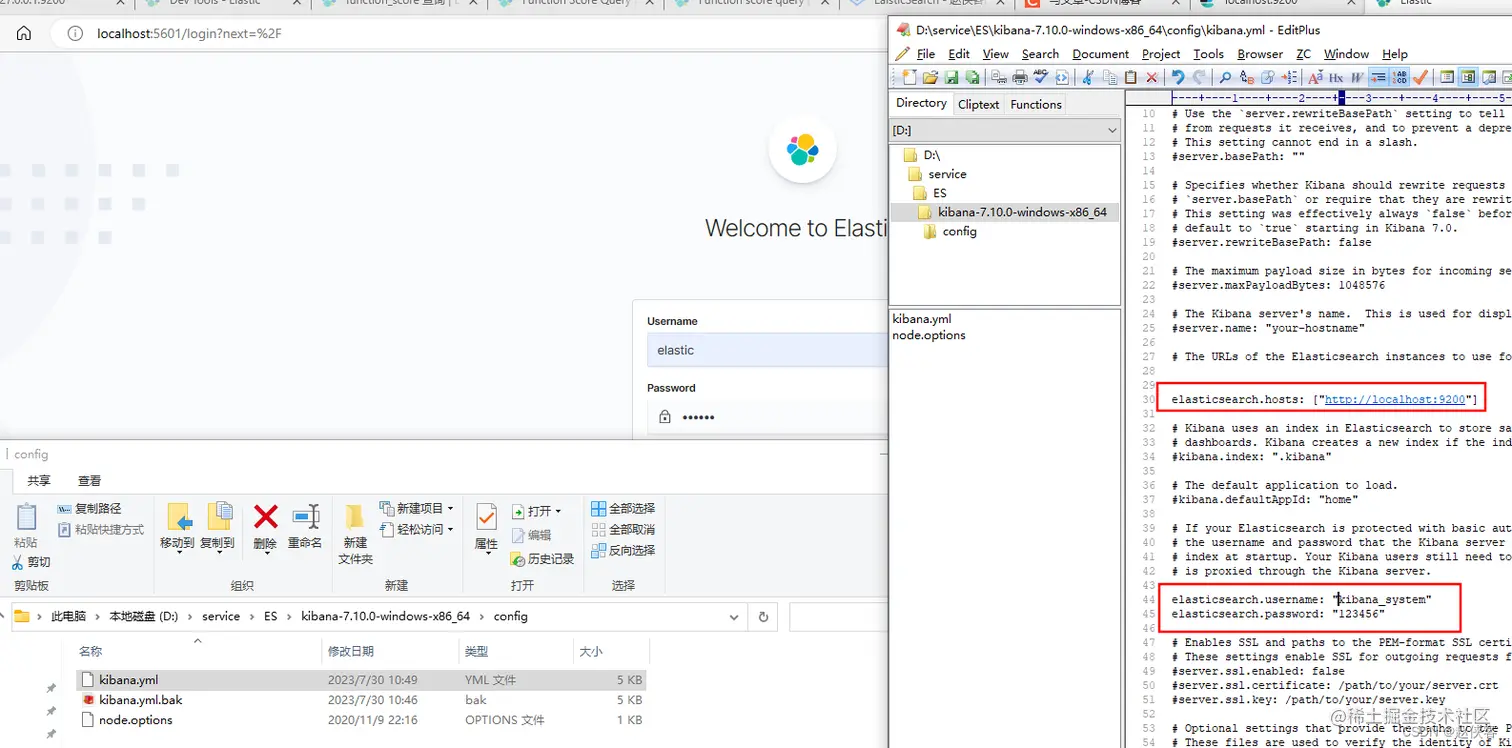Toggle the line number icon in EditPlus
1512x748 pixels.
tap(1377, 77)
